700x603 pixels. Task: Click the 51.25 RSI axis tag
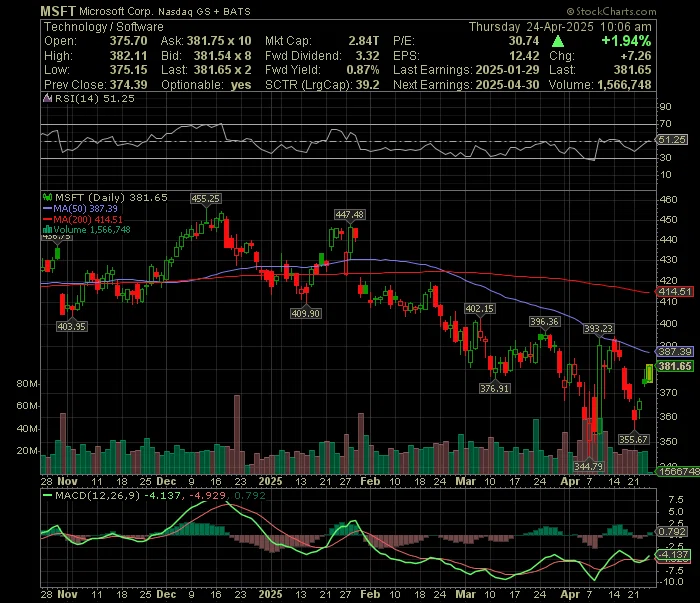(x=672, y=140)
